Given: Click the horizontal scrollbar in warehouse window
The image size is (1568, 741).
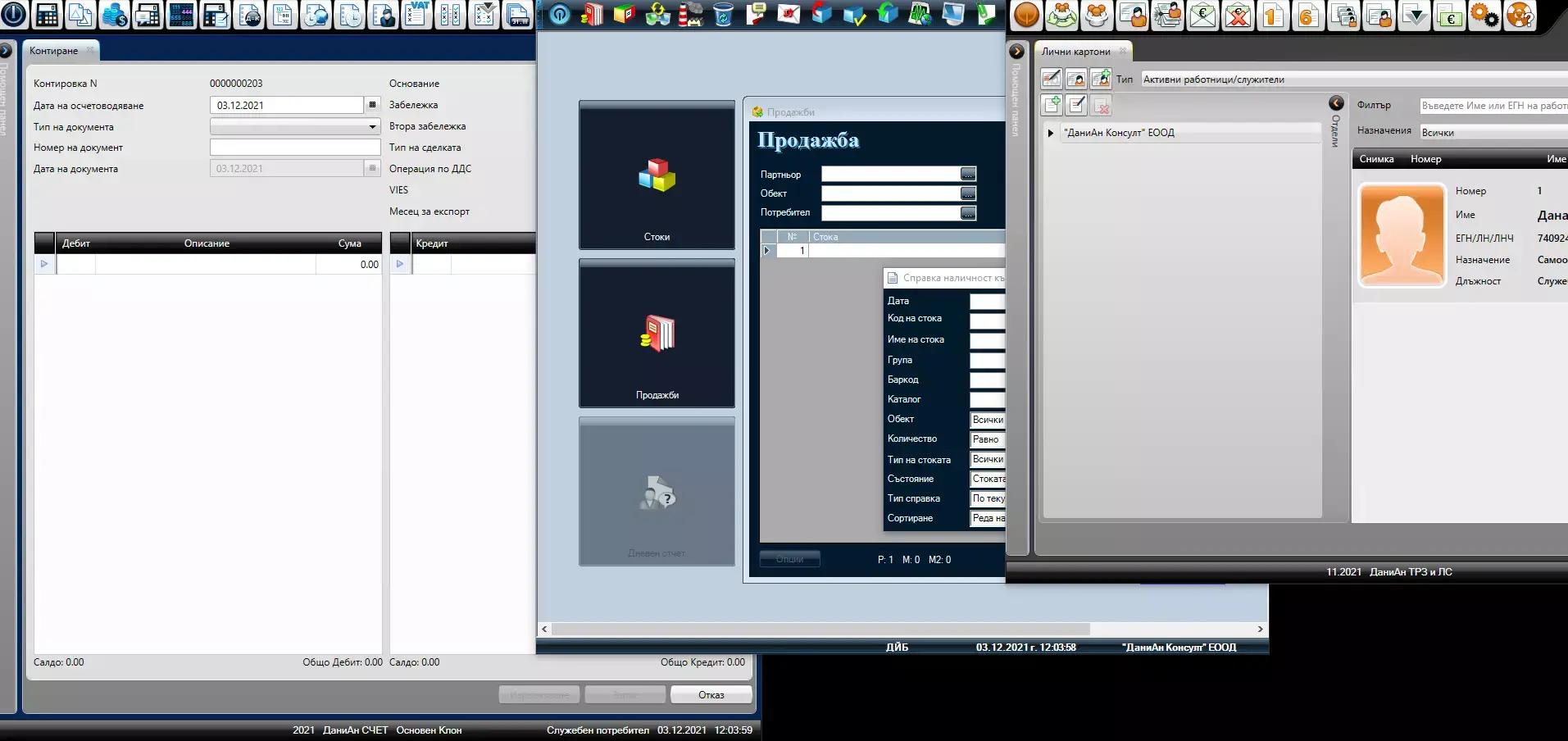Looking at the screenshot, I should (820, 629).
